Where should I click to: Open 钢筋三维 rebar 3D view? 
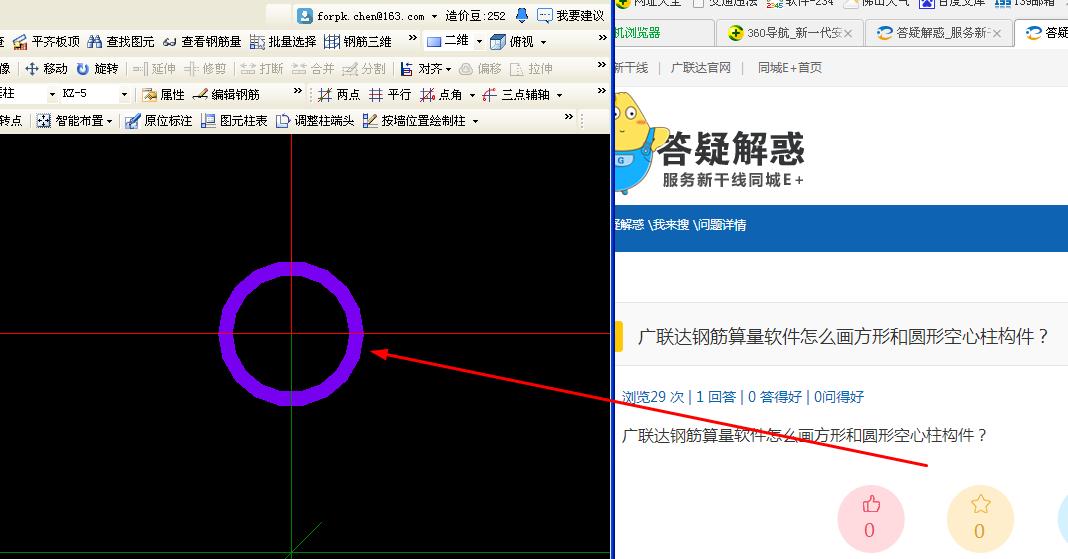pos(358,42)
